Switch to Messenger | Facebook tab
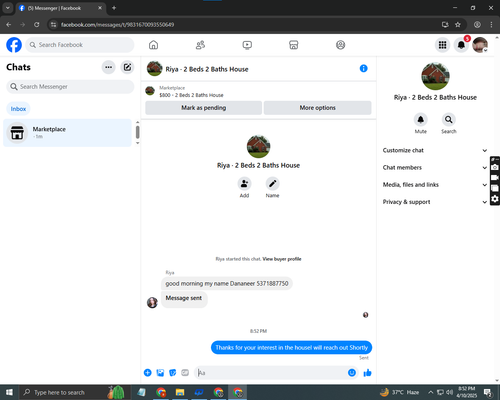This screenshot has width=500, height=400. 61,8
